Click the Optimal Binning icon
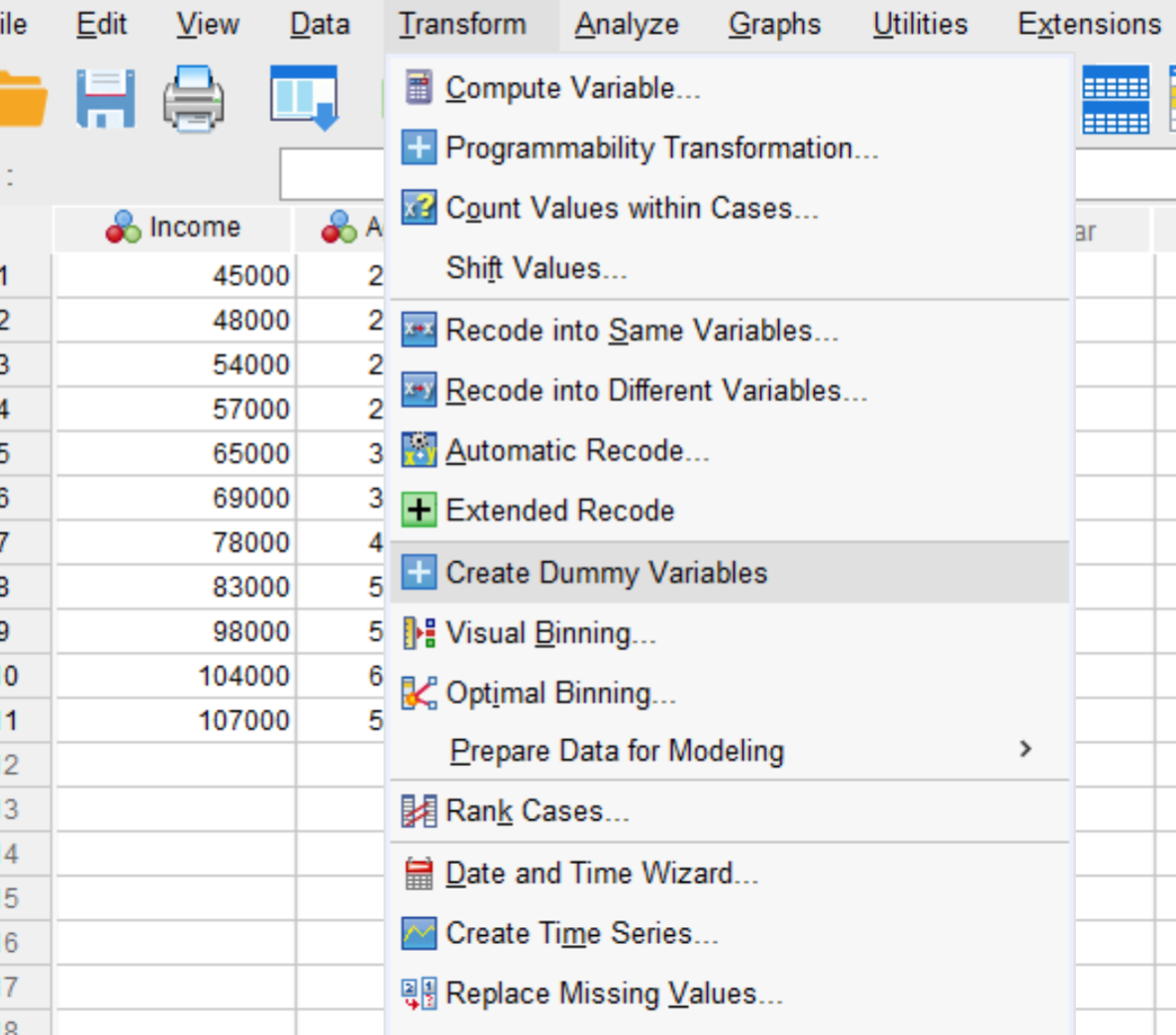This screenshot has height=1035, width=1176. pos(420,692)
